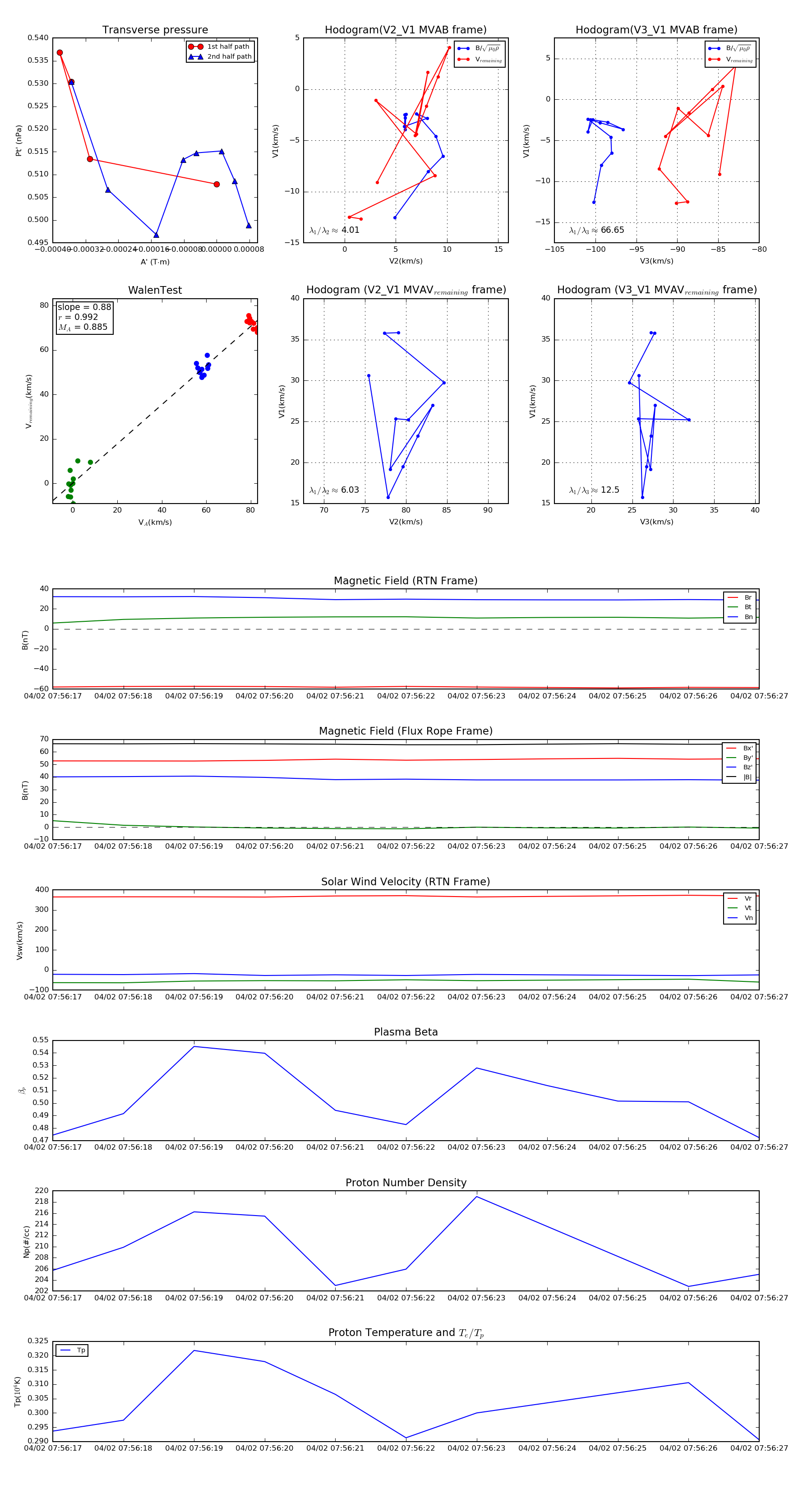Click the 'Bt' legend entry
Screen dimensions: 812x1489
click(740, 607)
